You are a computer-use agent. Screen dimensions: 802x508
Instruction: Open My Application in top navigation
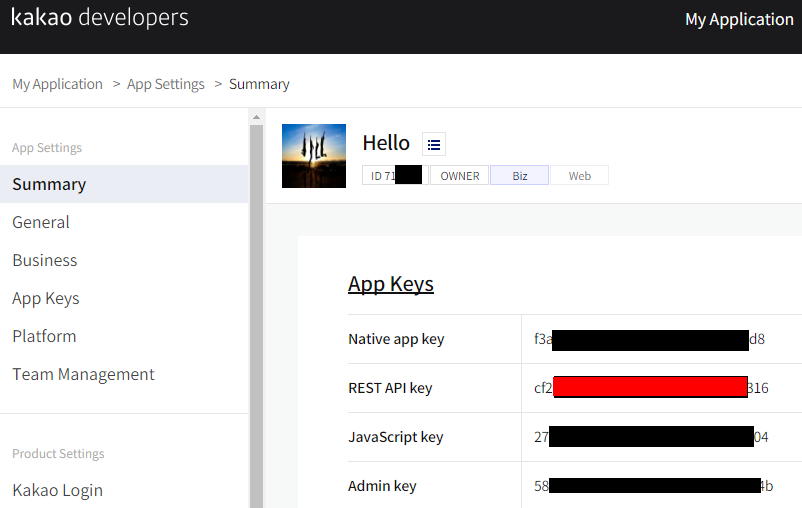pyautogui.click(x=739, y=19)
